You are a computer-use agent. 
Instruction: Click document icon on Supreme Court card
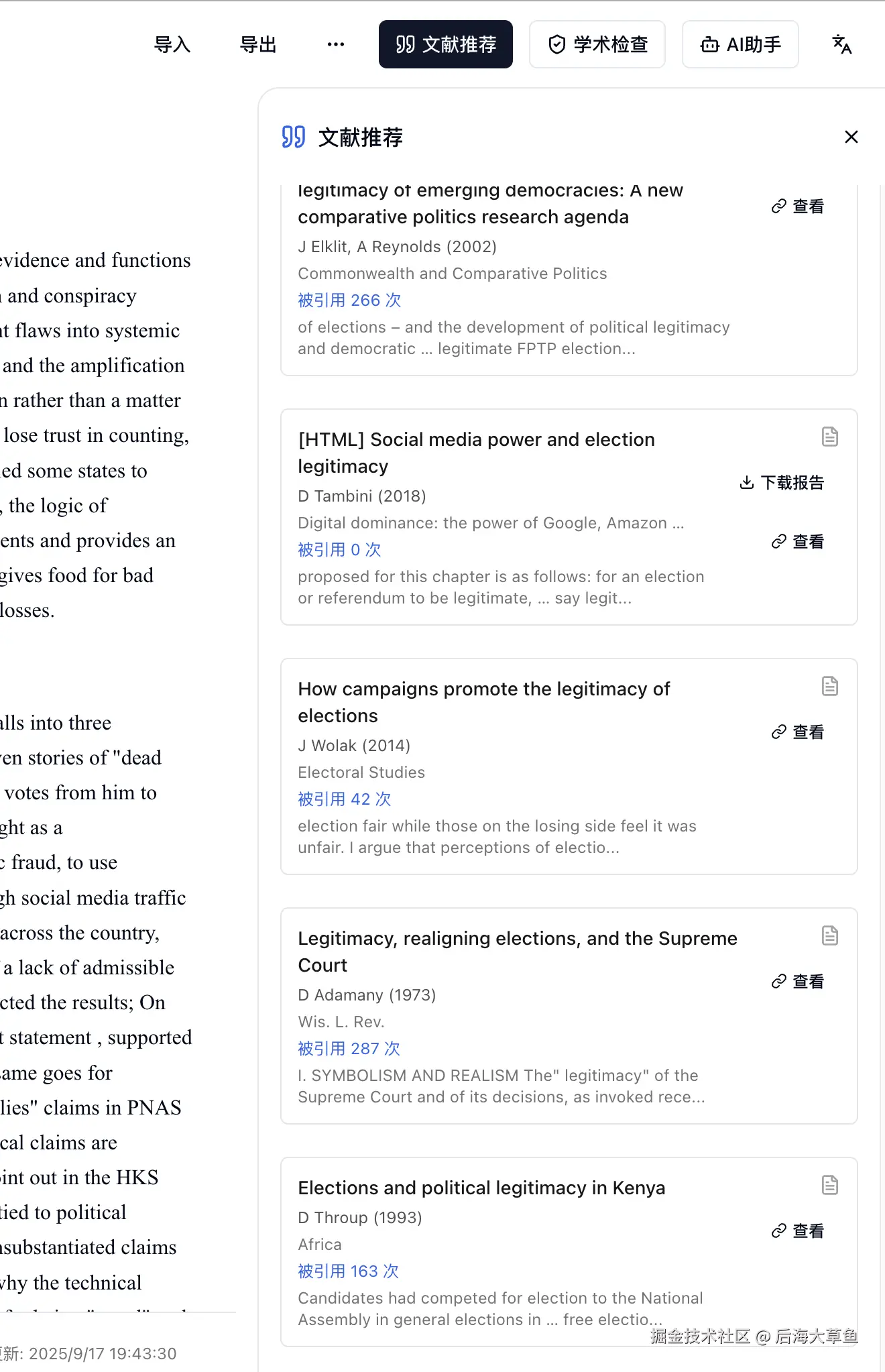coord(829,935)
